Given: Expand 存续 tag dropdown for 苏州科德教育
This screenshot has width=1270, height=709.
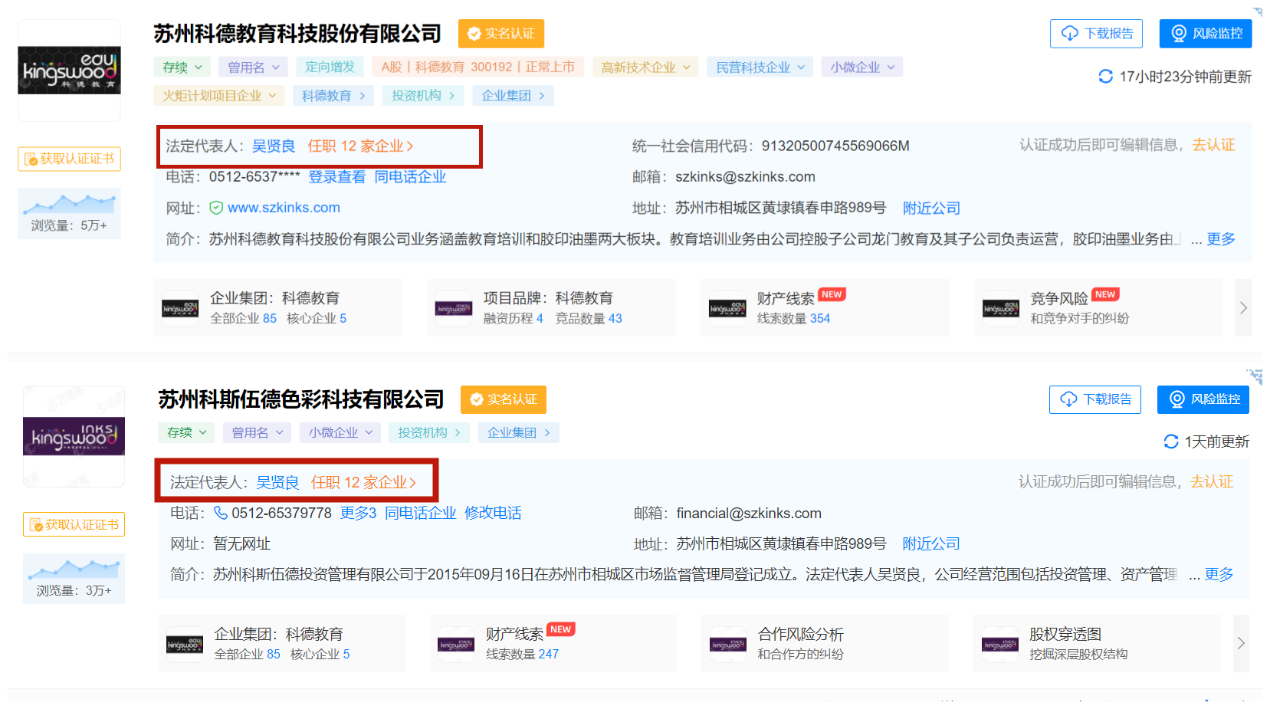Looking at the screenshot, I should 182,67.
